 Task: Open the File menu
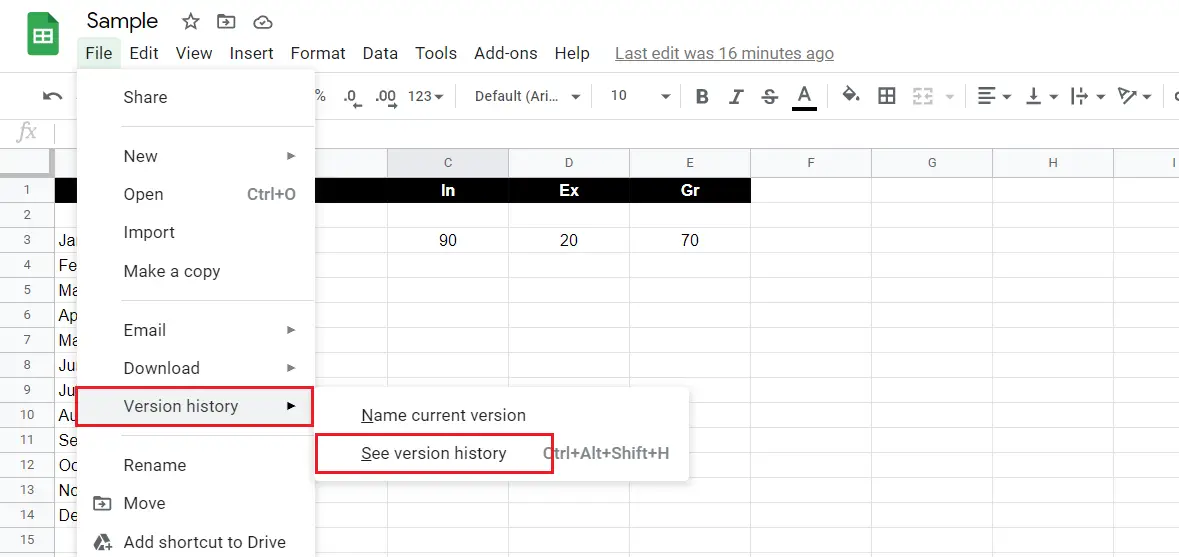coord(99,53)
